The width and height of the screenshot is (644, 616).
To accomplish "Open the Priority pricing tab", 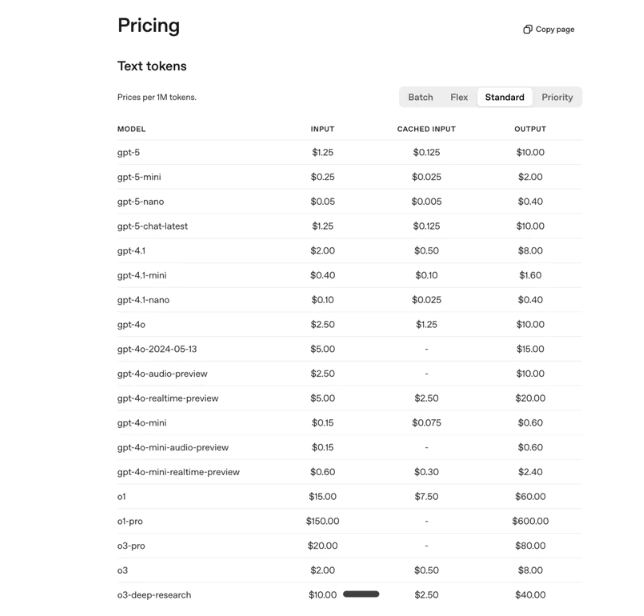I will click(x=557, y=97).
